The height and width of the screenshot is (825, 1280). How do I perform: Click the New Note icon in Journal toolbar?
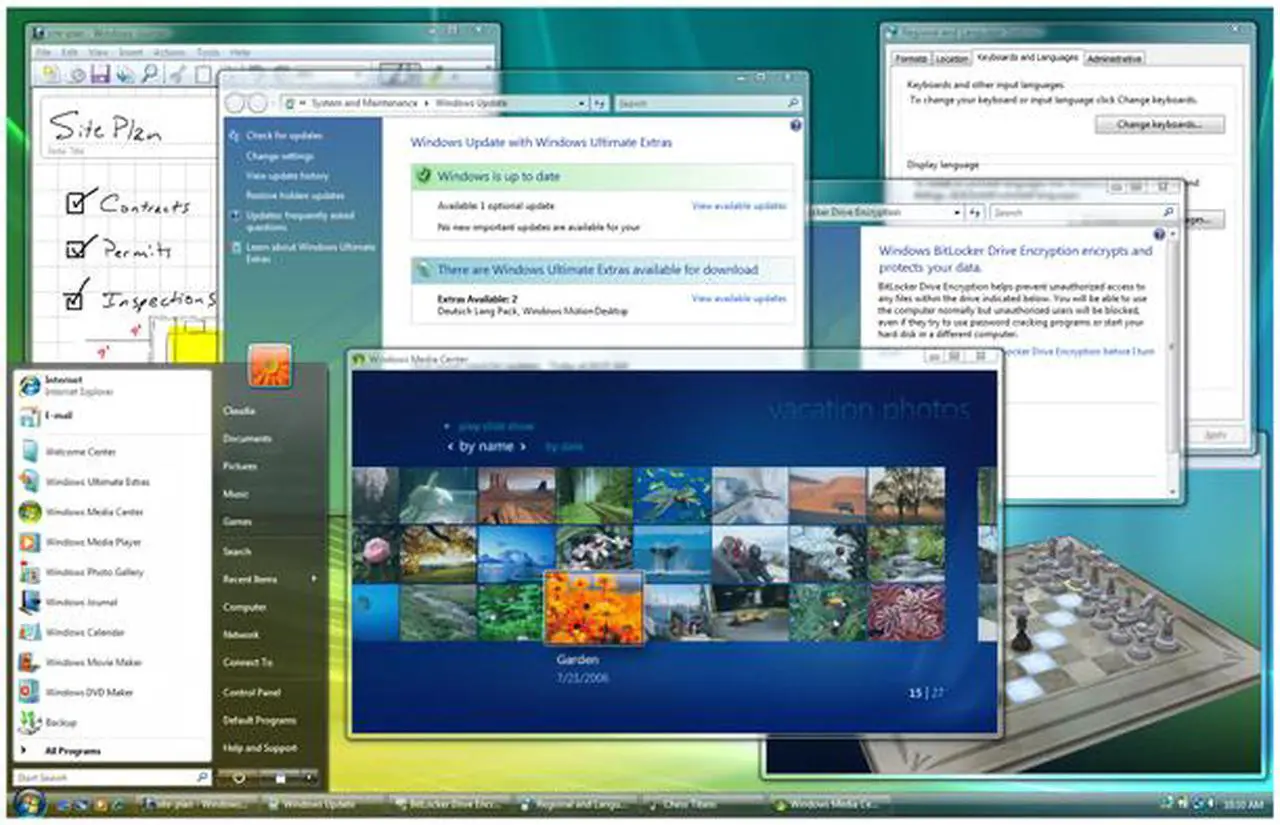(x=50, y=73)
